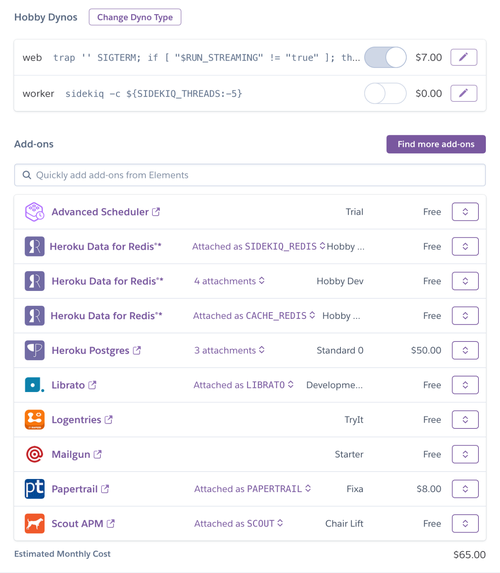
Task: Open options menu for Scout APM
Action: pos(465,524)
